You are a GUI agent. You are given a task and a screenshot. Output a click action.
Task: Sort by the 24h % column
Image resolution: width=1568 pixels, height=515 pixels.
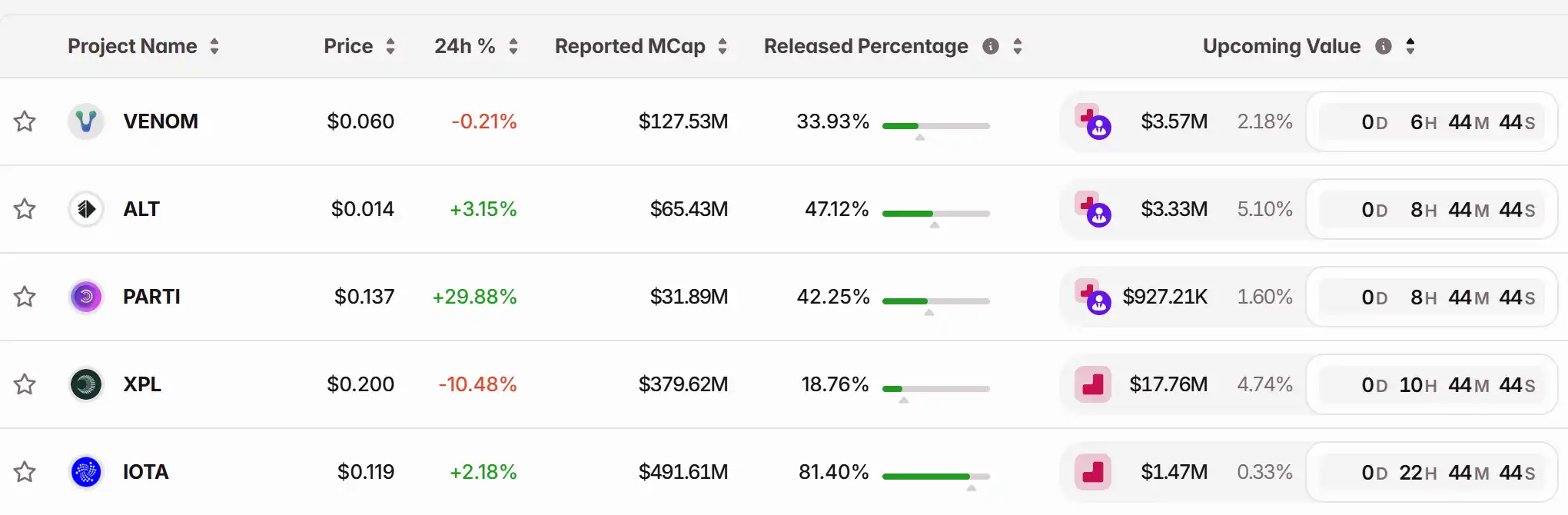(x=513, y=46)
